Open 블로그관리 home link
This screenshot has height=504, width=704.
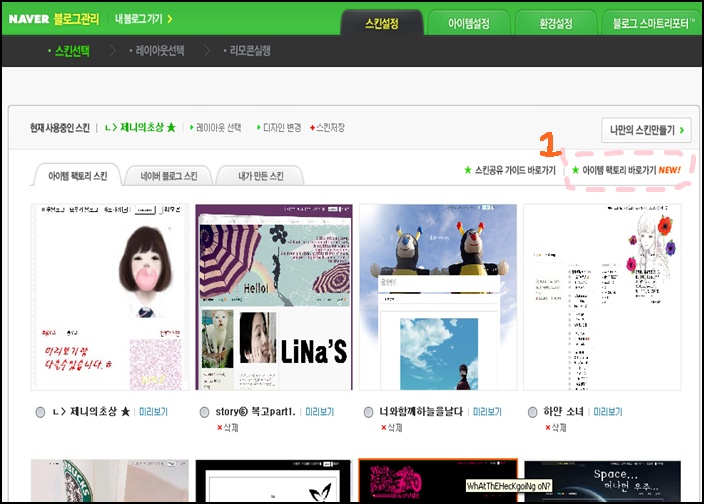pyautogui.click(x=76, y=19)
